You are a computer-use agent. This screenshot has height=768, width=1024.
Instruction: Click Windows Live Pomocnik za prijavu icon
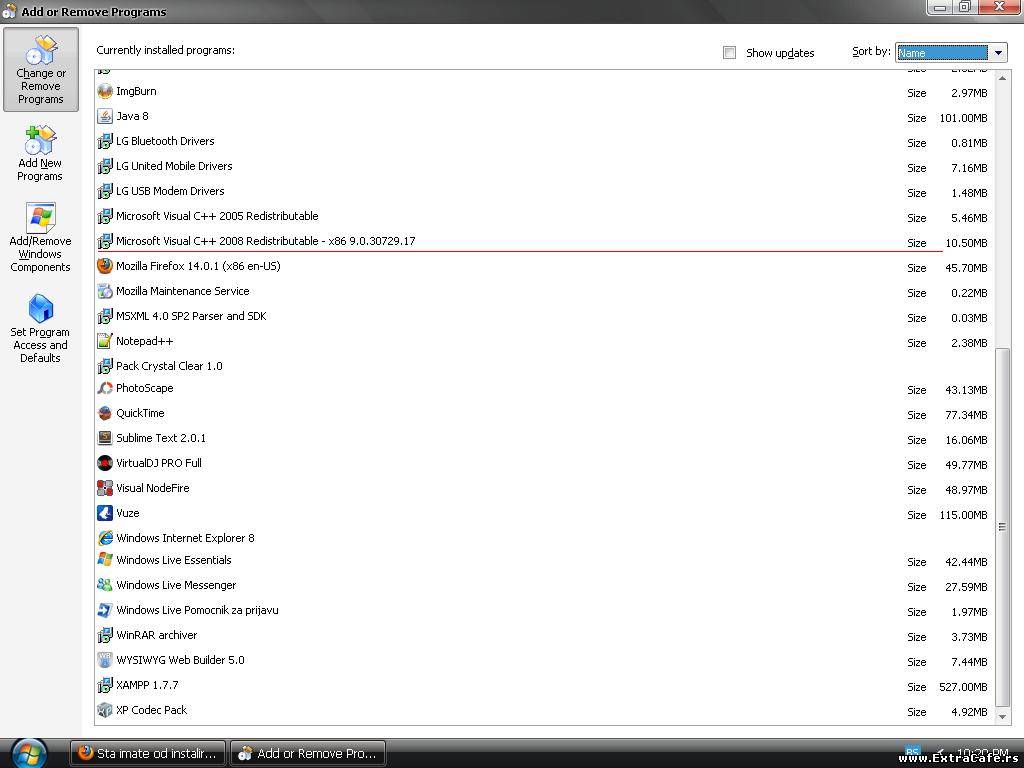(104, 610)
